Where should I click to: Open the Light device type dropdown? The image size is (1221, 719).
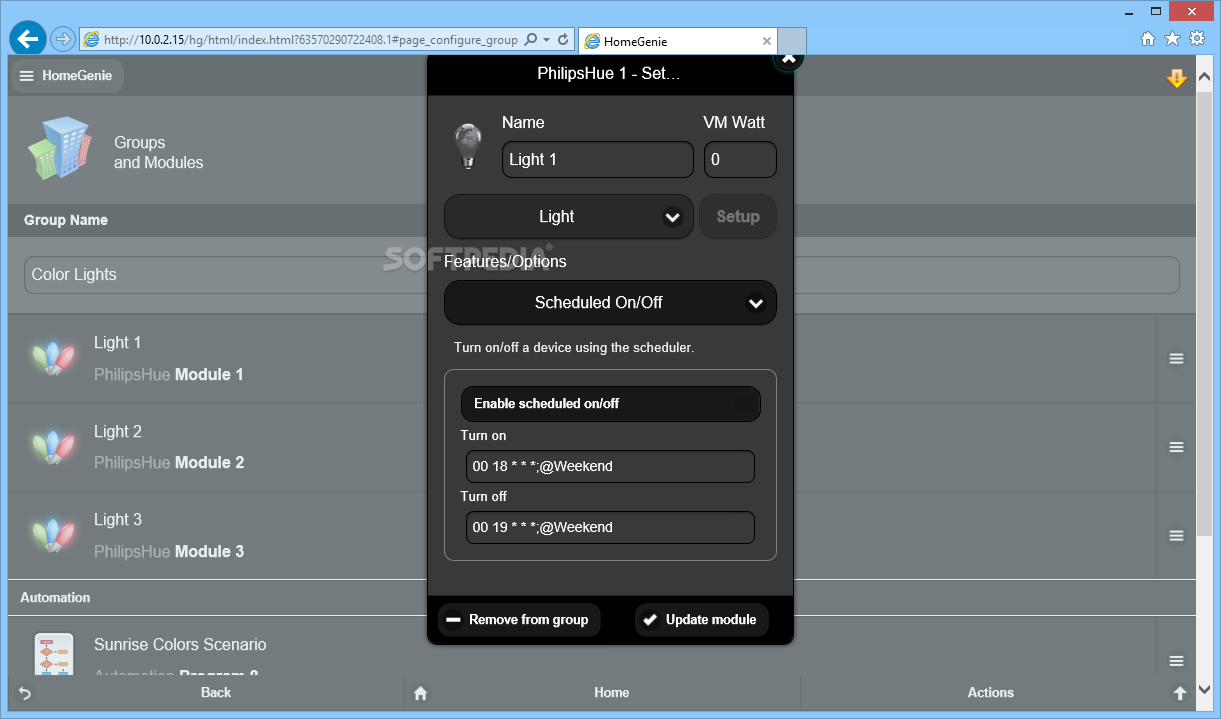tap(568, 217)
